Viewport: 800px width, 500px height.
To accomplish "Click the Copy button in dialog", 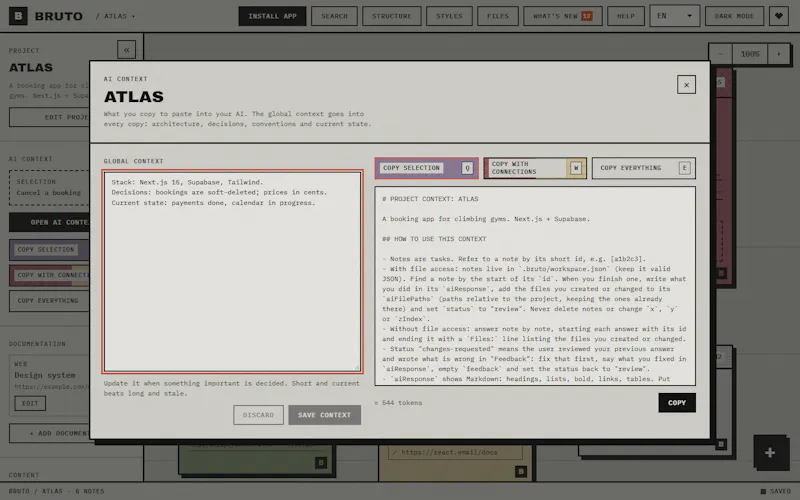I will [677, 403].
